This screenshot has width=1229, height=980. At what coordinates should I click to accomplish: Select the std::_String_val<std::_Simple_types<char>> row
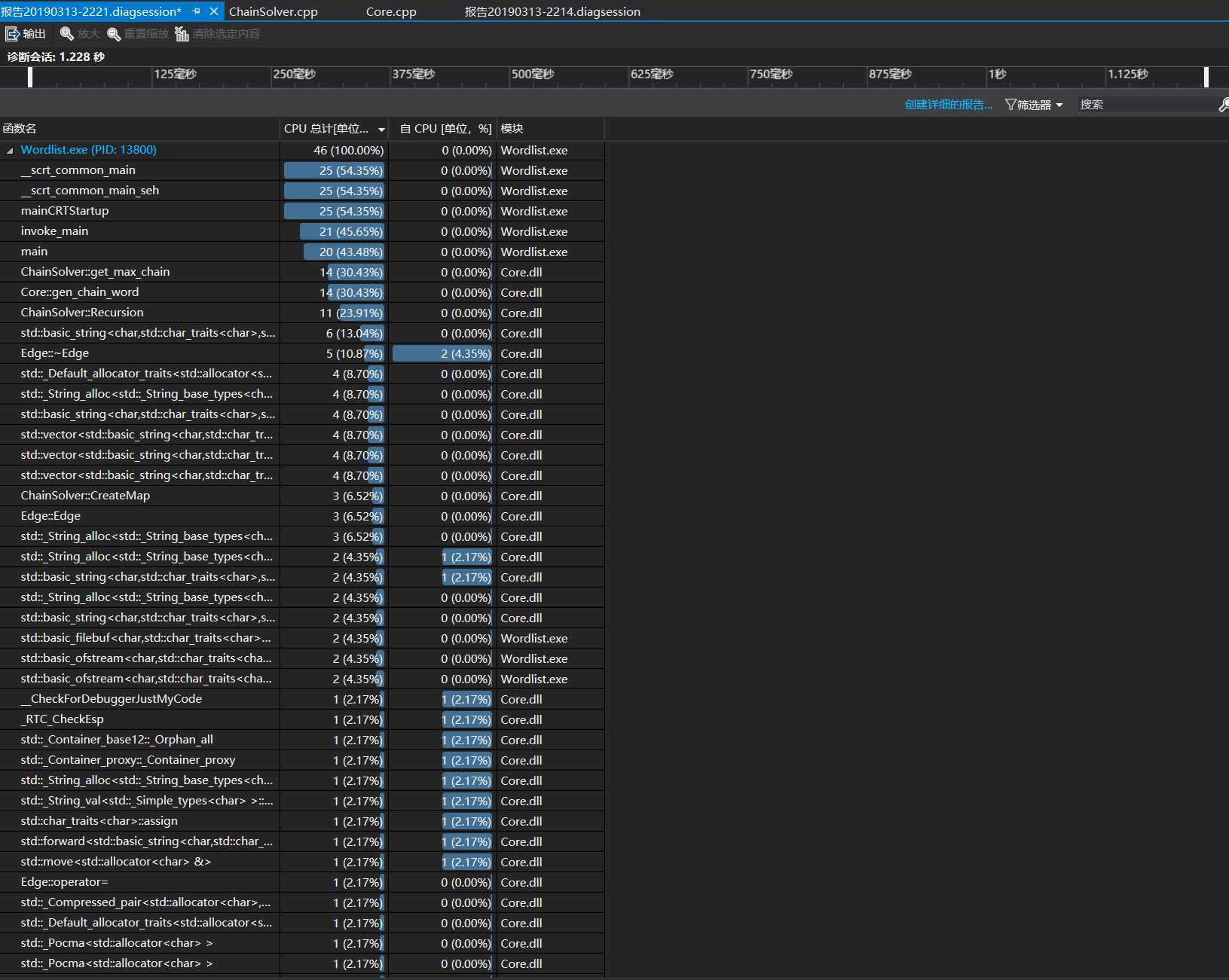pos(301,801)
